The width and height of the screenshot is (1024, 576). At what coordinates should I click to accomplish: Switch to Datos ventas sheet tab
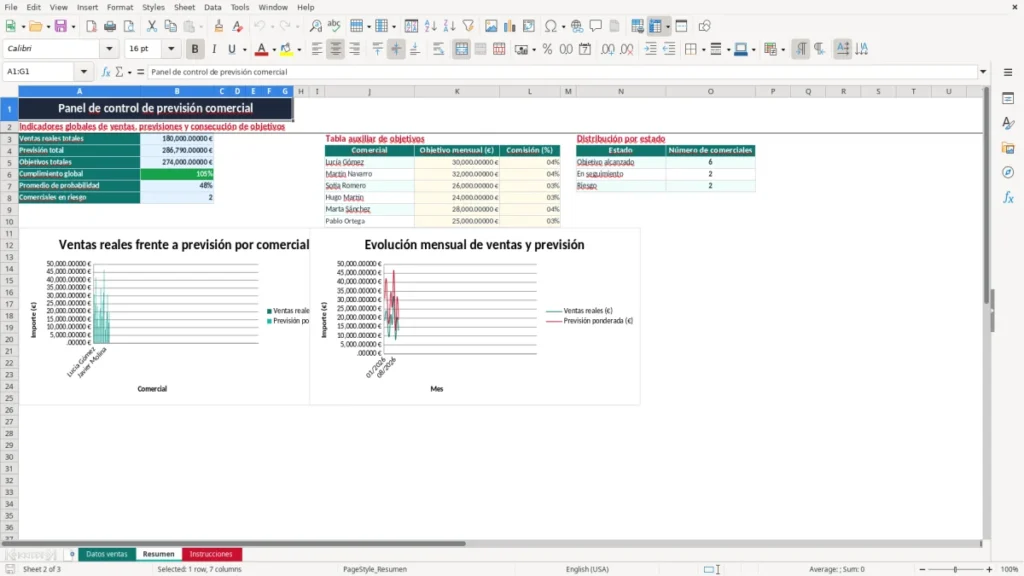pyautogui.click(x=107, y=554)
